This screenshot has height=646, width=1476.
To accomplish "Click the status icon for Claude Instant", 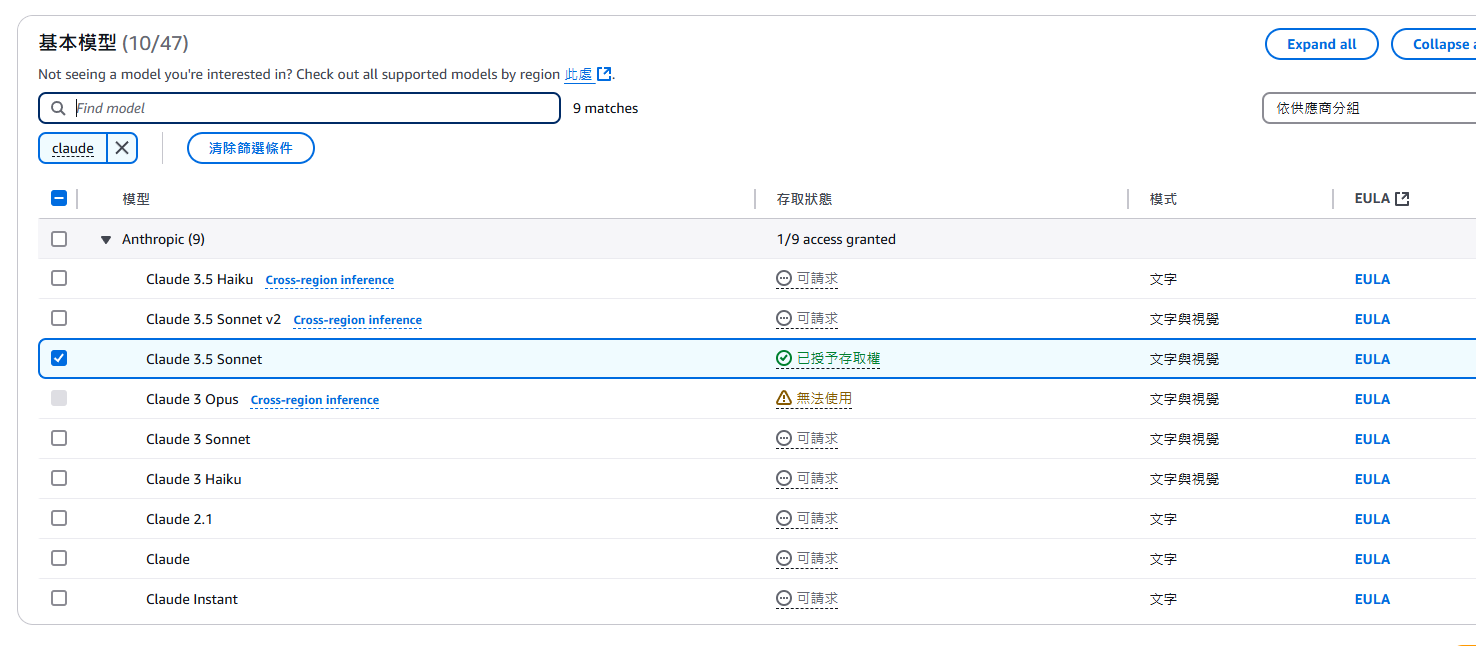I will tap(784, 599).
